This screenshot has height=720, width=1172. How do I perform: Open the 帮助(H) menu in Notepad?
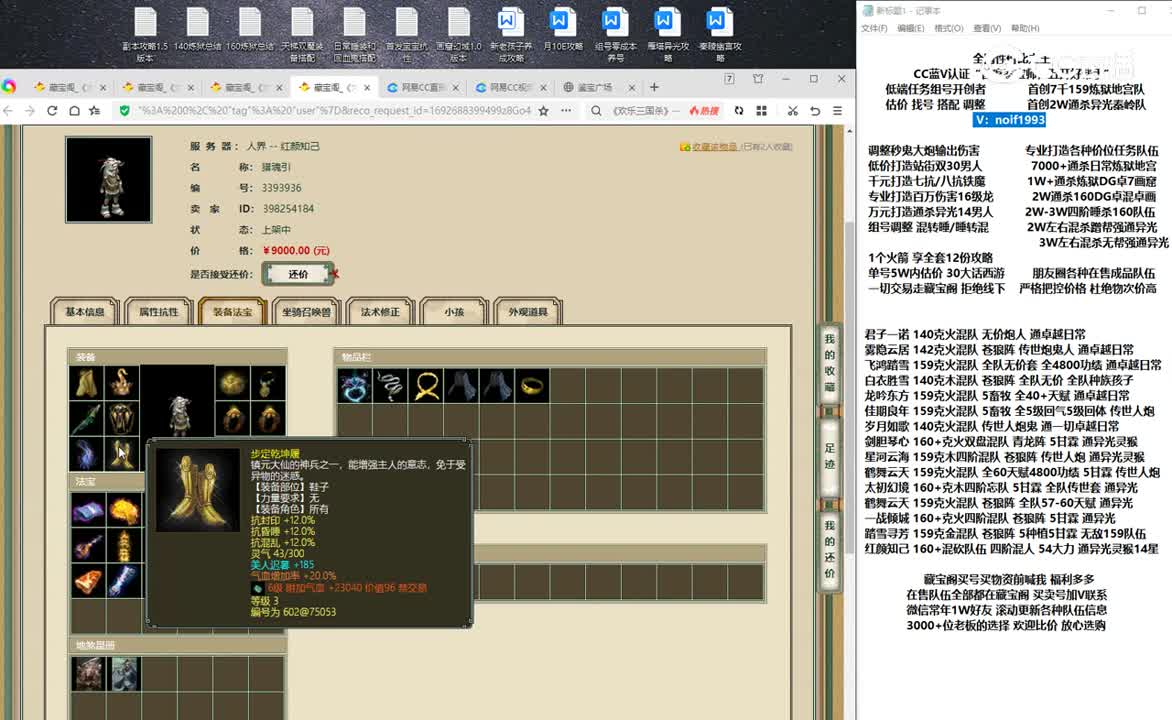click(1025, 28)
